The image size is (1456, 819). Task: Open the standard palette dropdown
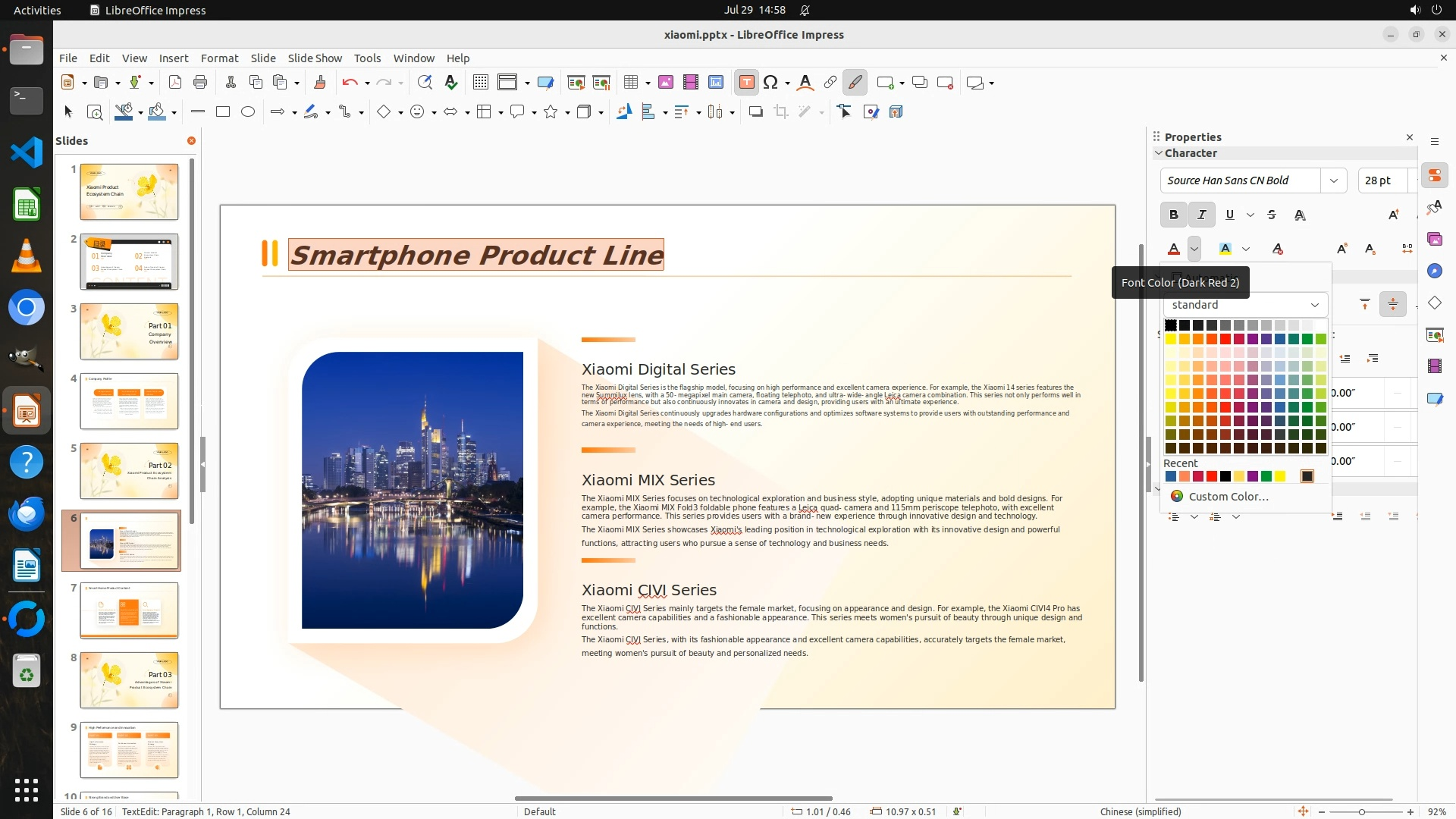point(1244,305)
